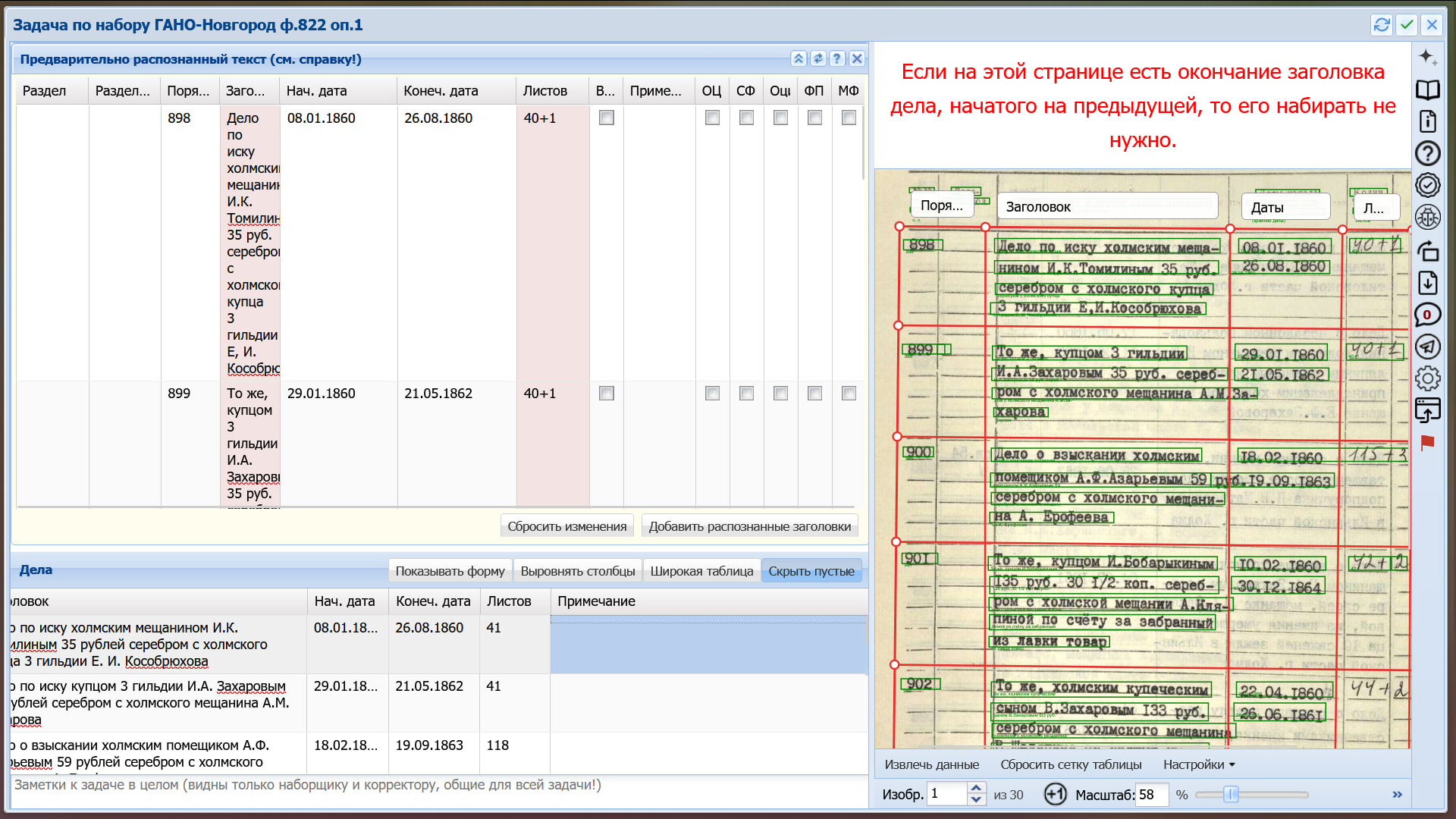The width and height of the screenshot is (1456, 819).
Task: Expand panel with bottom-right double chevron
Action: [1397, 795]
